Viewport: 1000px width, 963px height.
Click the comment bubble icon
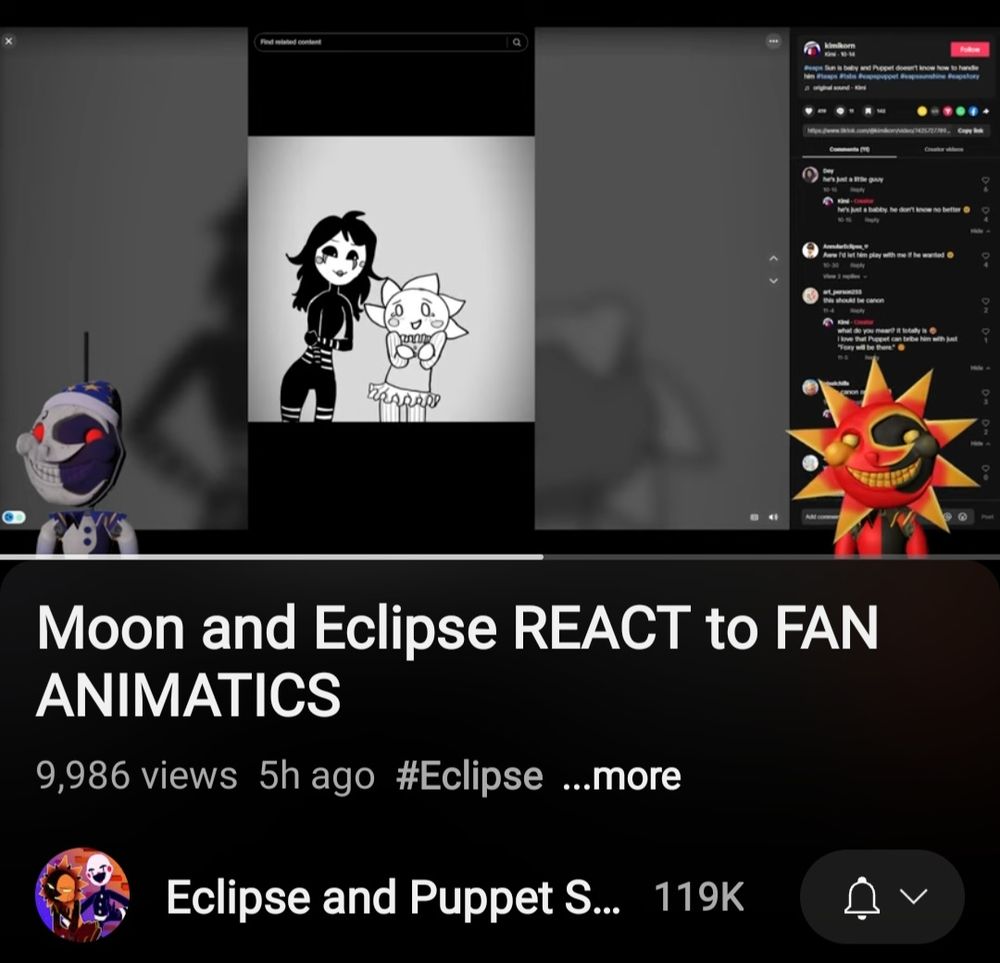tap(839, 111)
